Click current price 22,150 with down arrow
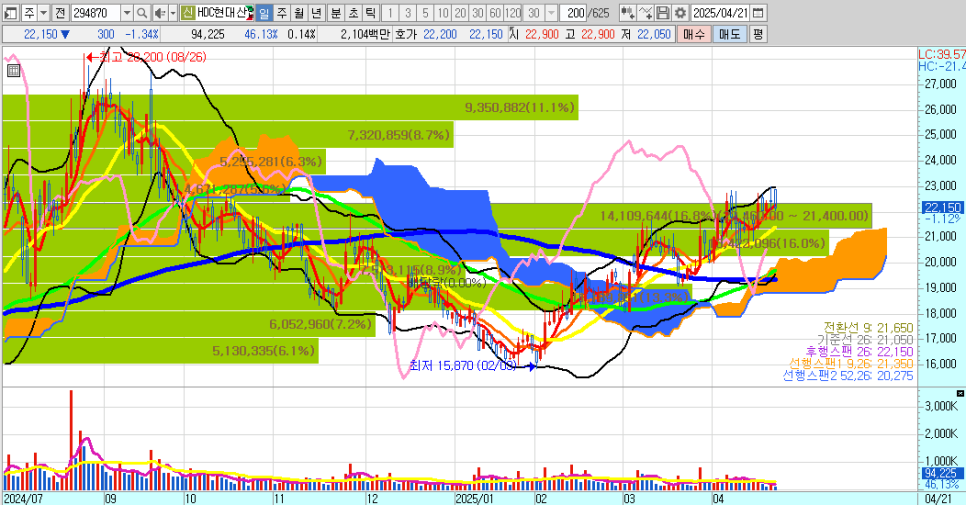Viewport: 966px width, 505px height. 47,34
